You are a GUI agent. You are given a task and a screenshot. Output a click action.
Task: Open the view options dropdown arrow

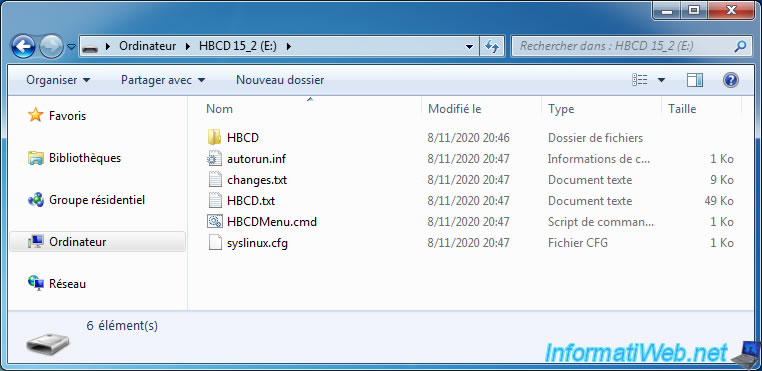click(661, 80)
